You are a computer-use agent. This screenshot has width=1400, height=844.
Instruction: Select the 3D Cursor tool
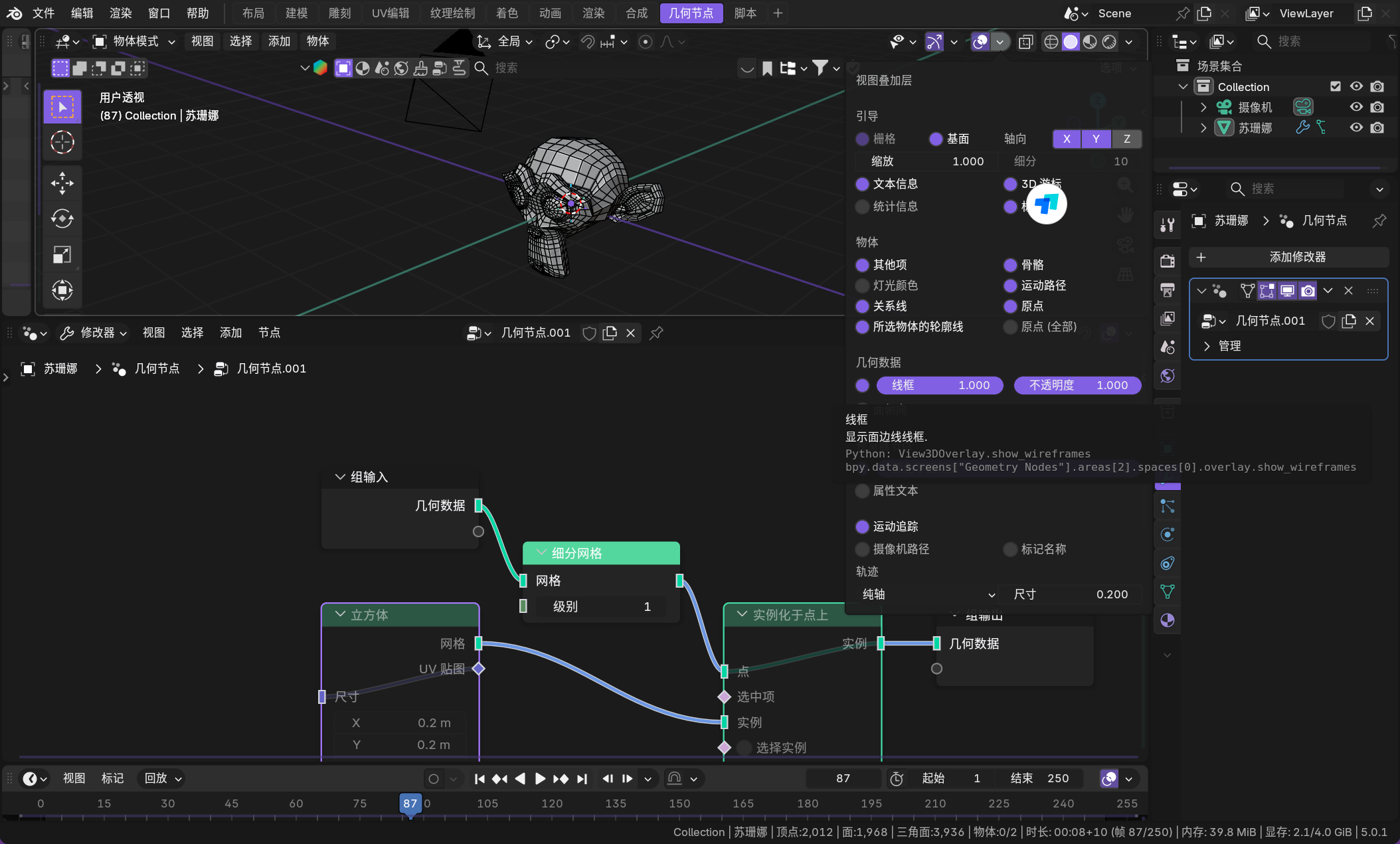[x=62, y=142]
